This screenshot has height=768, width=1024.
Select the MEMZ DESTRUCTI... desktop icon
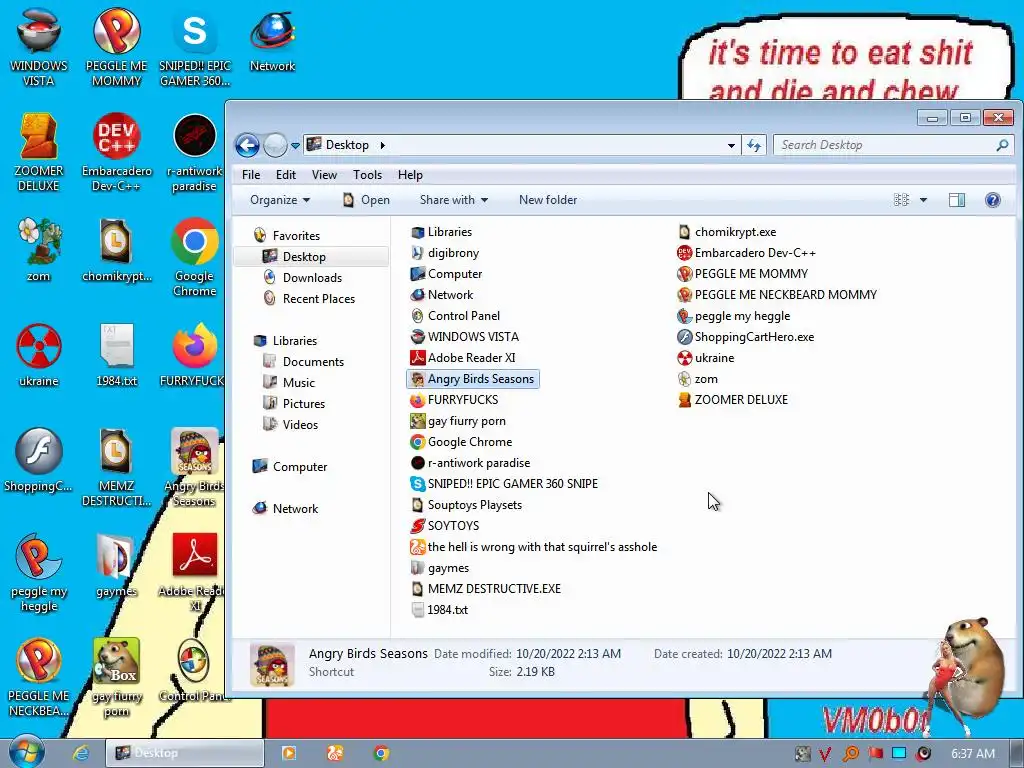click(x=116, y=467)
